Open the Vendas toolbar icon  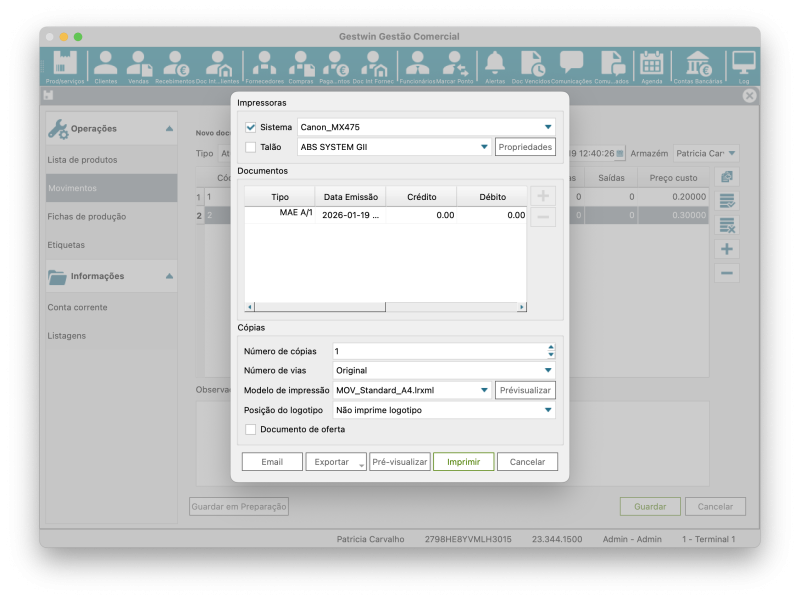(x=138, y=66)
